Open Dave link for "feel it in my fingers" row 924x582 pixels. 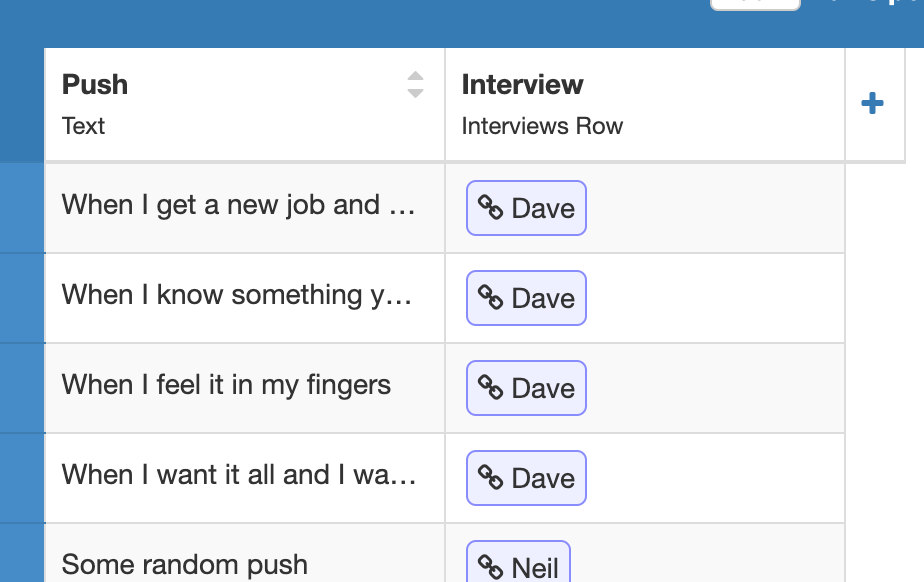click(543, 388)
